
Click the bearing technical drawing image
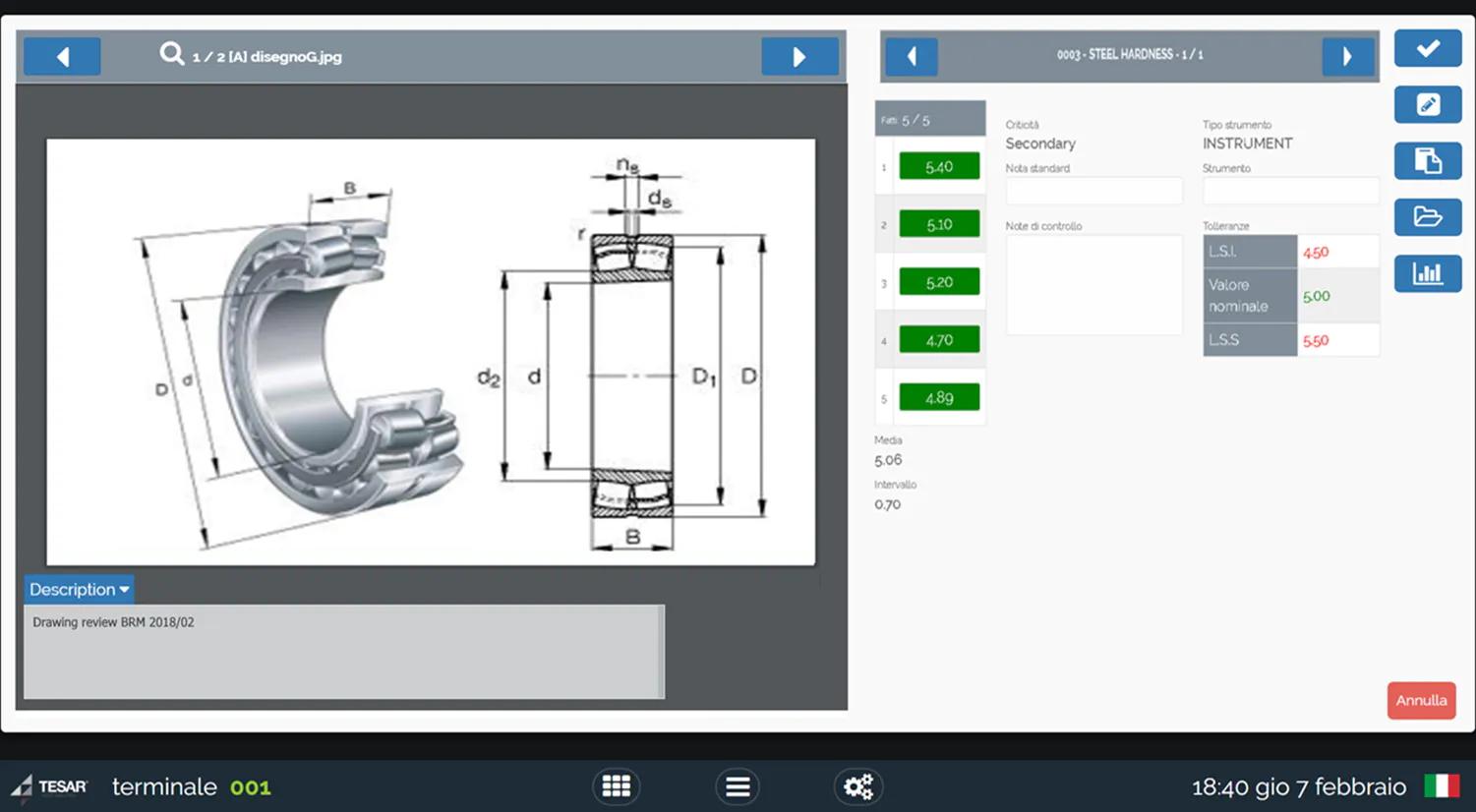click(431, 352)
